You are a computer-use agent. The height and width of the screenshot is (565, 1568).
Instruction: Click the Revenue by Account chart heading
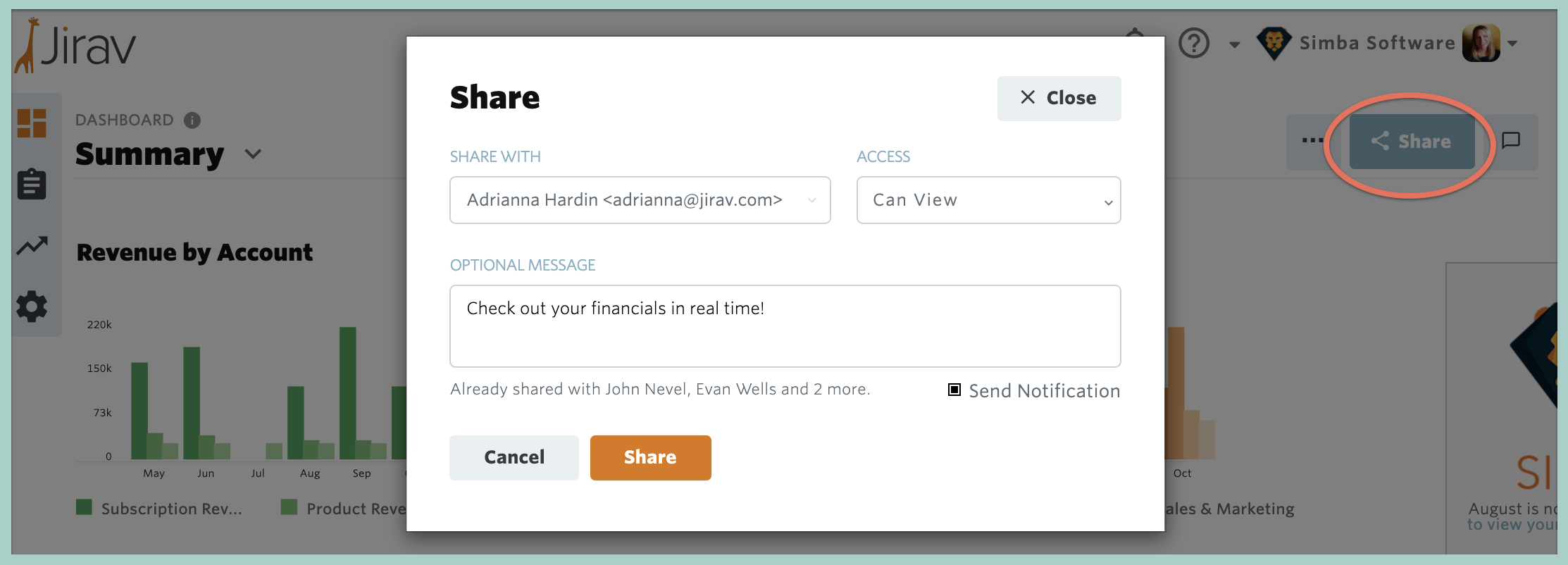[194, 252]
